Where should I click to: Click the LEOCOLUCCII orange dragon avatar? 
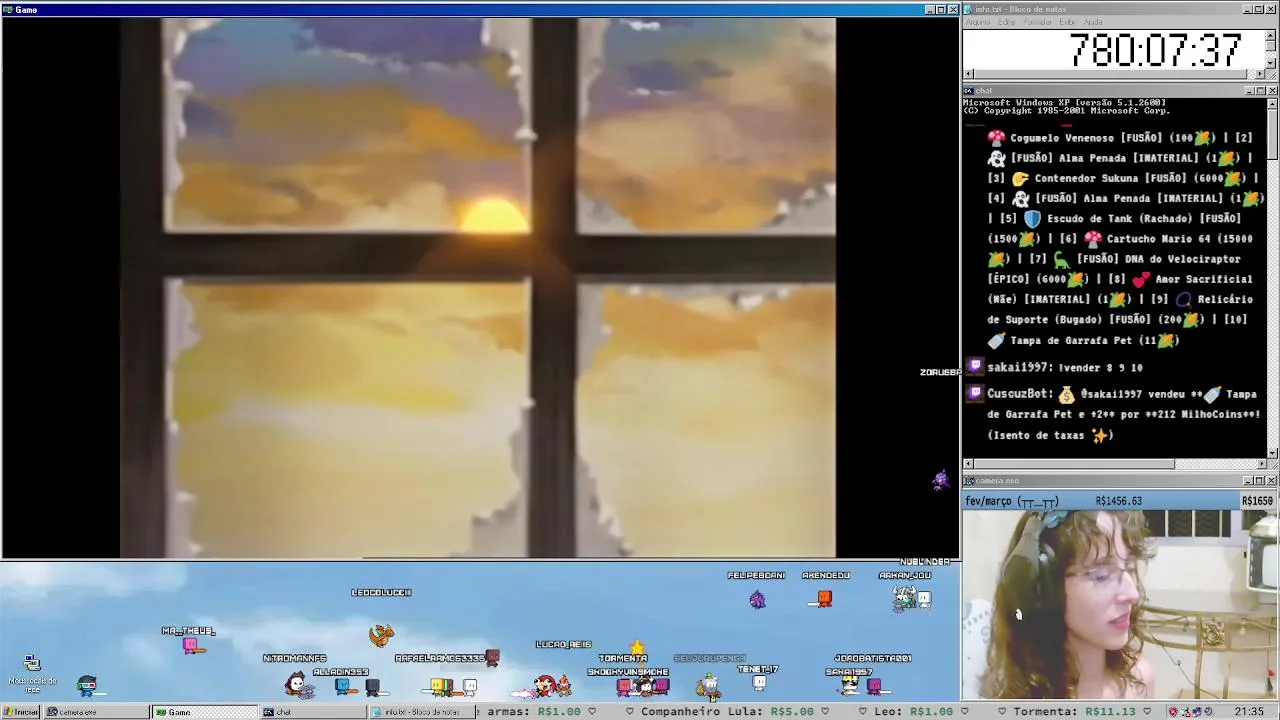click(381, 634)
